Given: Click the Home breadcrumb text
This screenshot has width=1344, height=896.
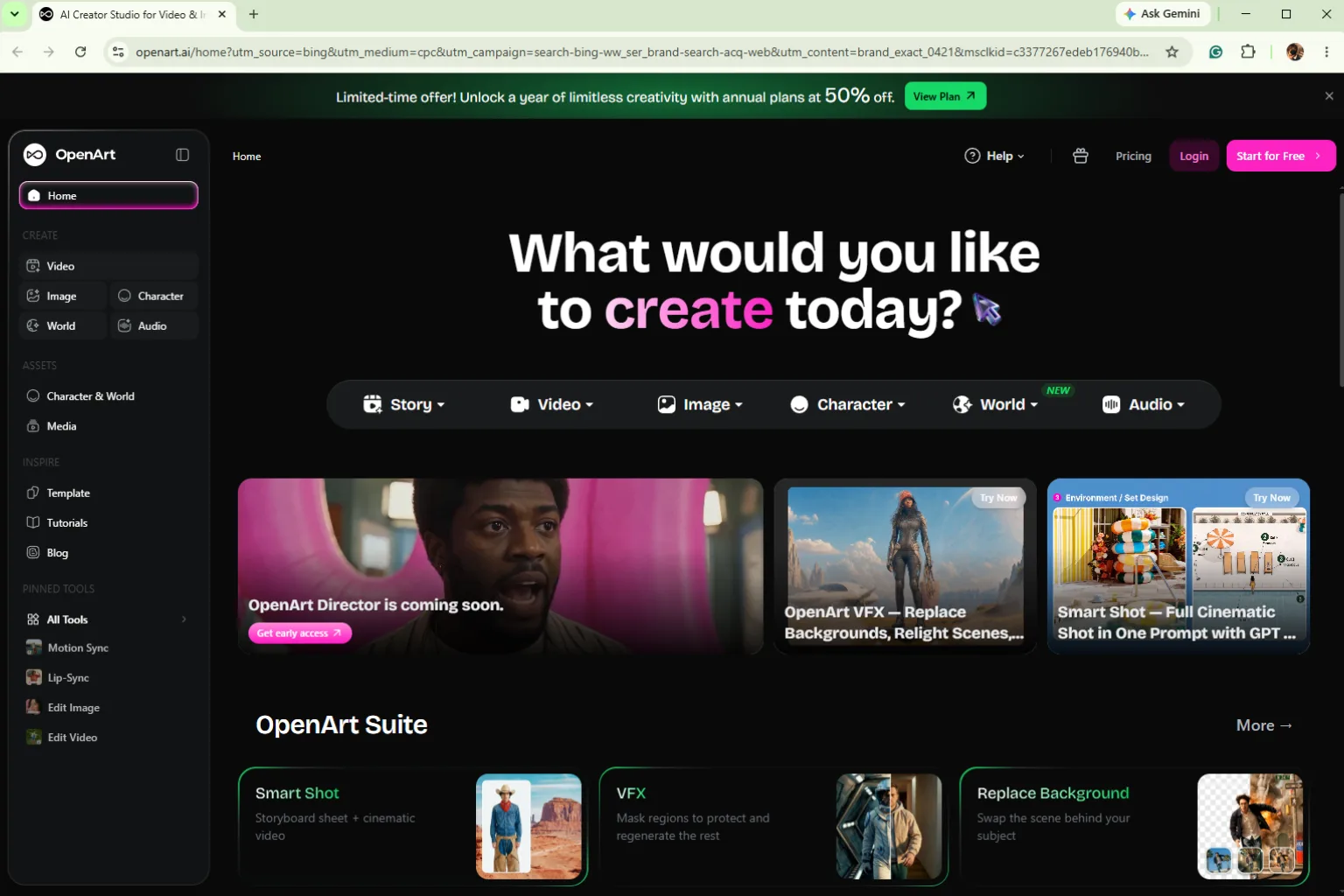Looking at the screenshot, I should tap(247, 157).
